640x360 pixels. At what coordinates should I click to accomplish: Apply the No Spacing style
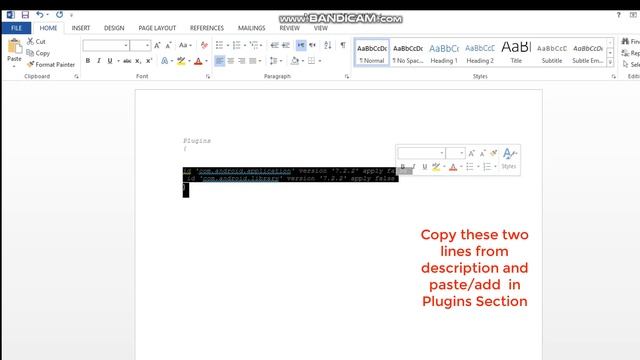point(408,52)
